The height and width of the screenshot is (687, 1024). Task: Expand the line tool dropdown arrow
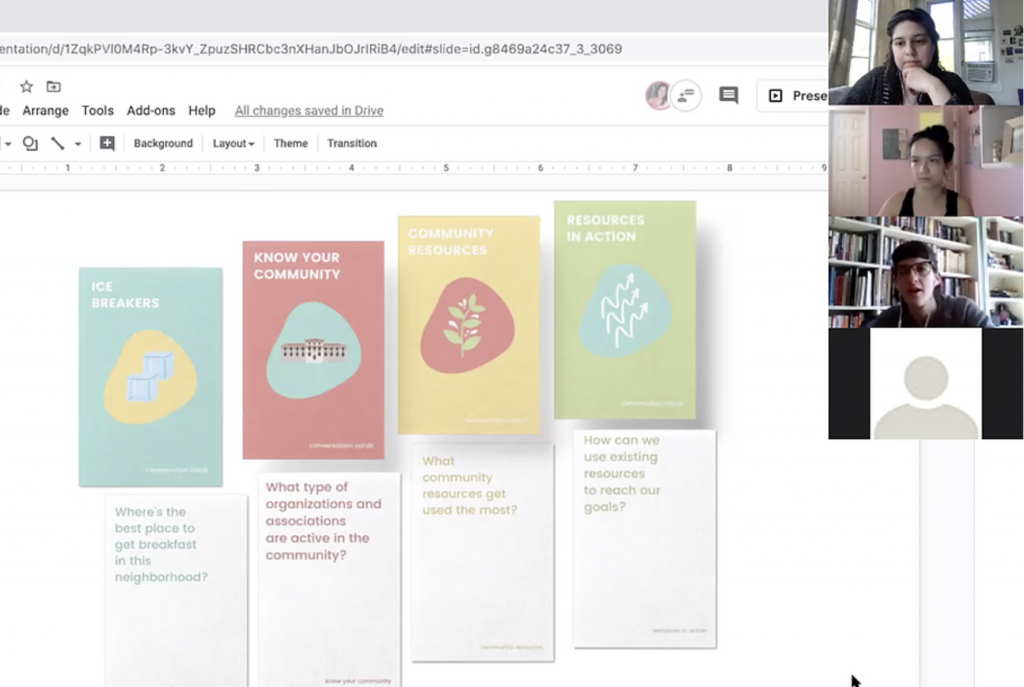pyautogui.click(x=78, y=144)
